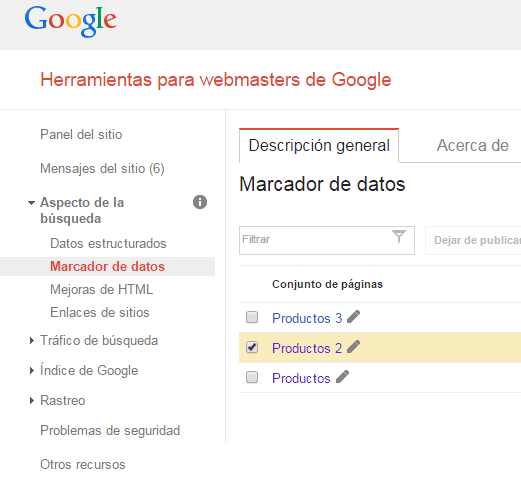Go to Datos estructurados in sidebar
Viewport: 521px width, 486px height.
(x=108, y=243)
